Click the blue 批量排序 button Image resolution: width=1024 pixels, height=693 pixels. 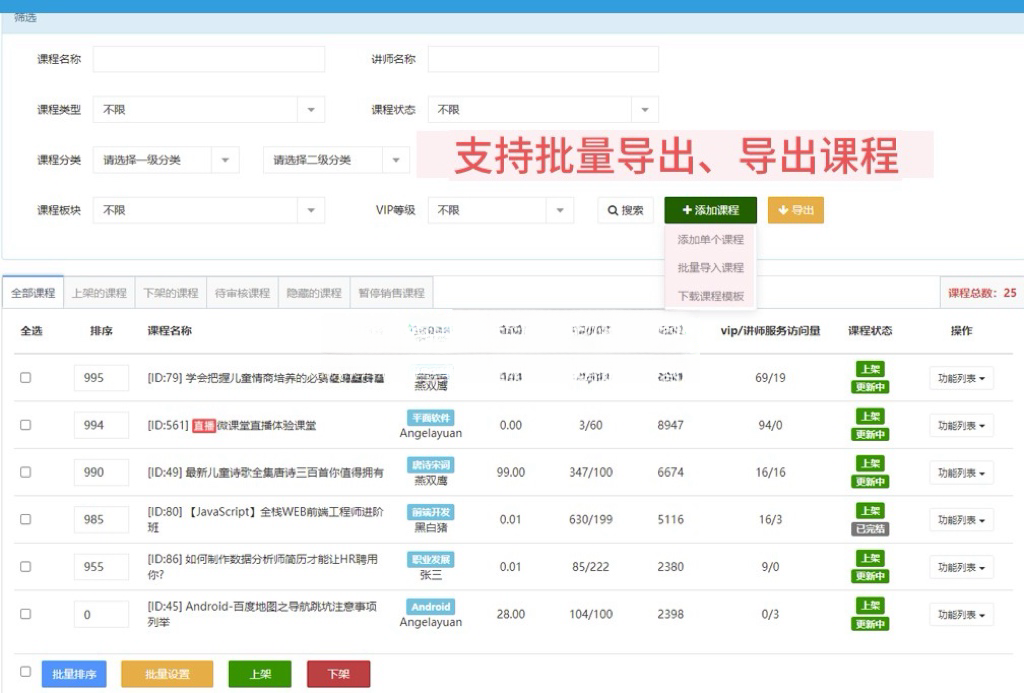pyautogui.click(x=74, y=674)
